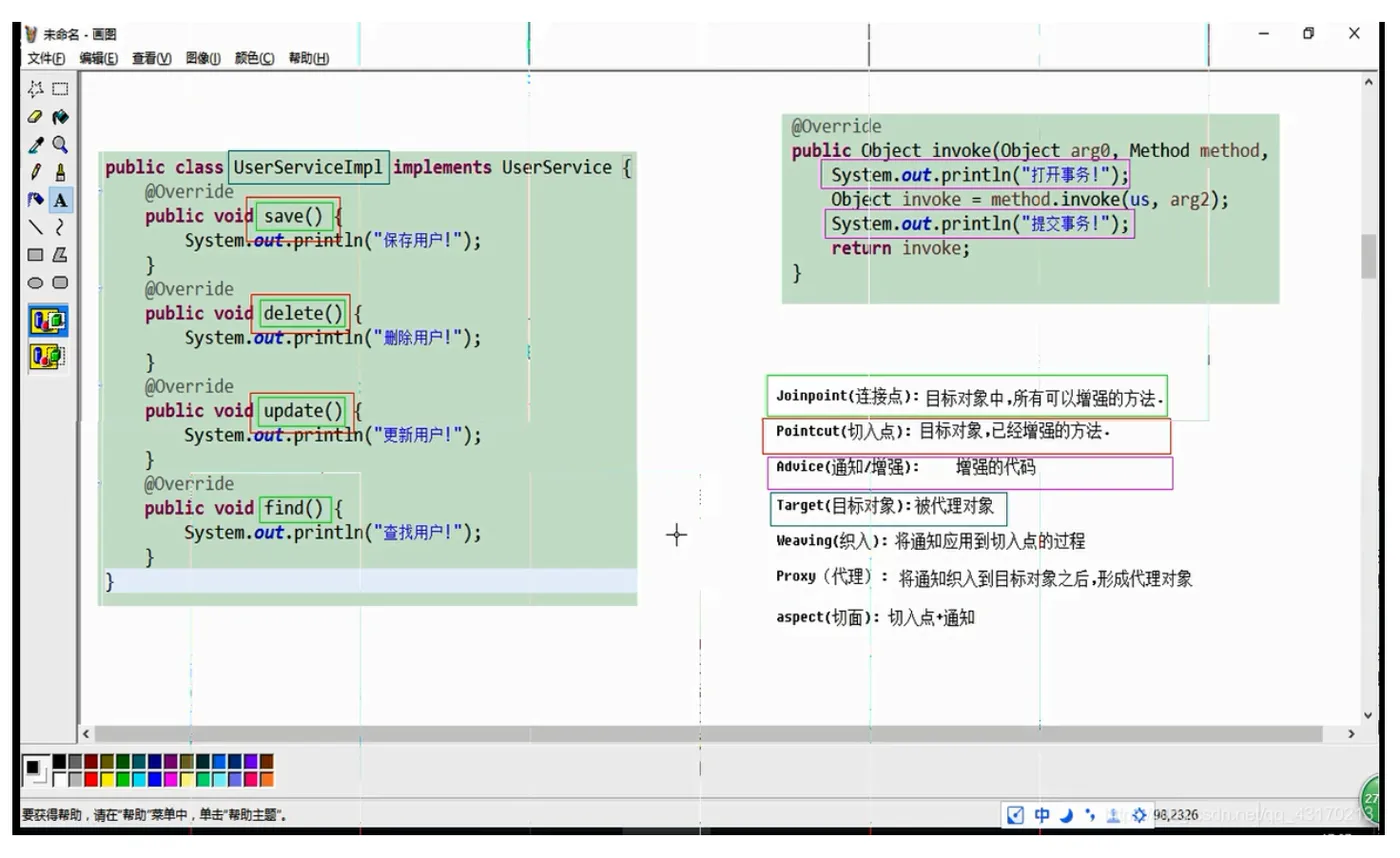Open the 编辑(E) menu
Image resolution: width=1400 pixels, height=858 pixels.
(x=98, y=59)
